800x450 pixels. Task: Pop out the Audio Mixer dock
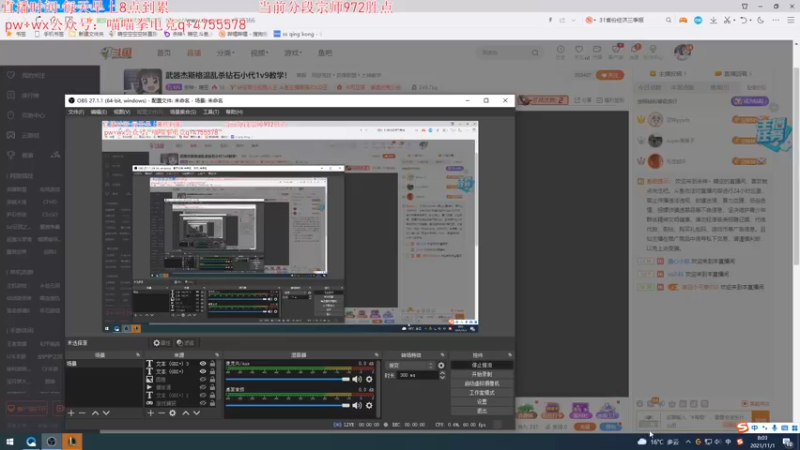(x=377, y=355)
